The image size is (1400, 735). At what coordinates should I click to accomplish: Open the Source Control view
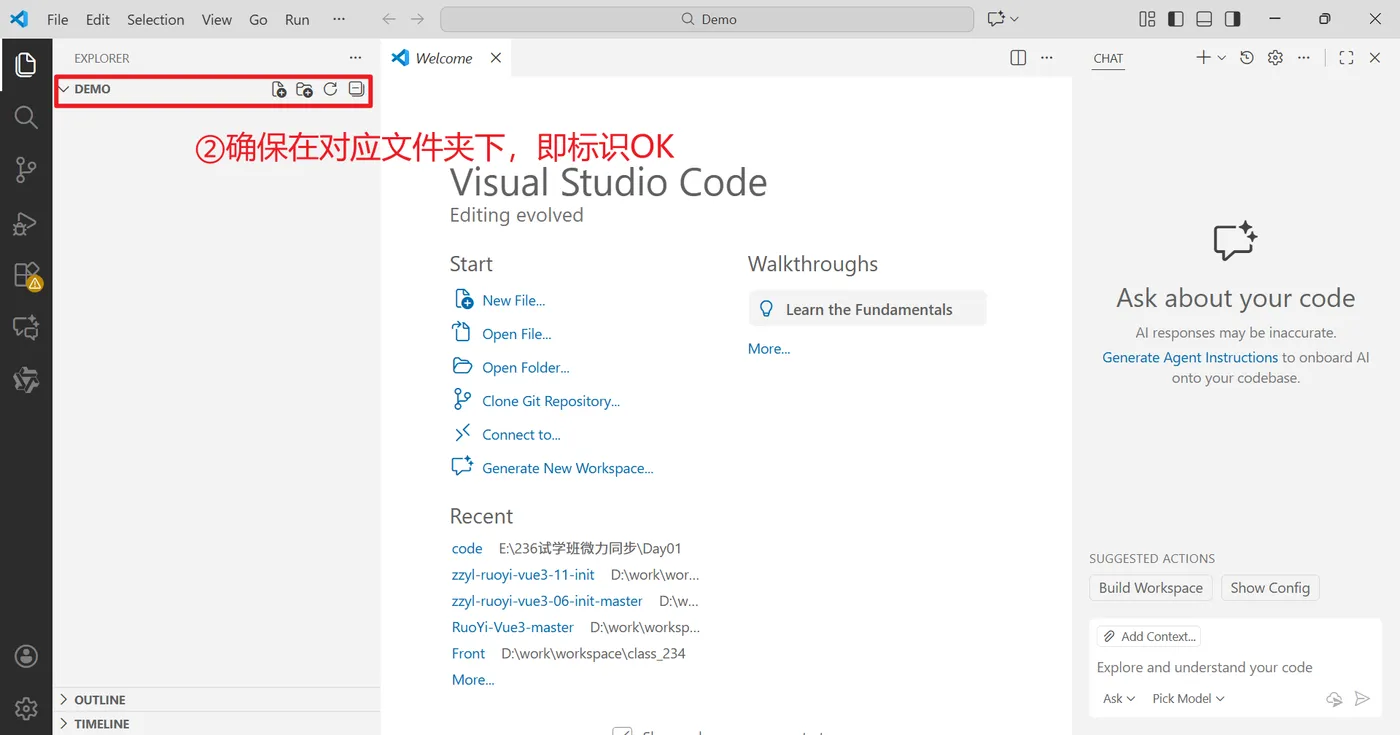(26, 170)
